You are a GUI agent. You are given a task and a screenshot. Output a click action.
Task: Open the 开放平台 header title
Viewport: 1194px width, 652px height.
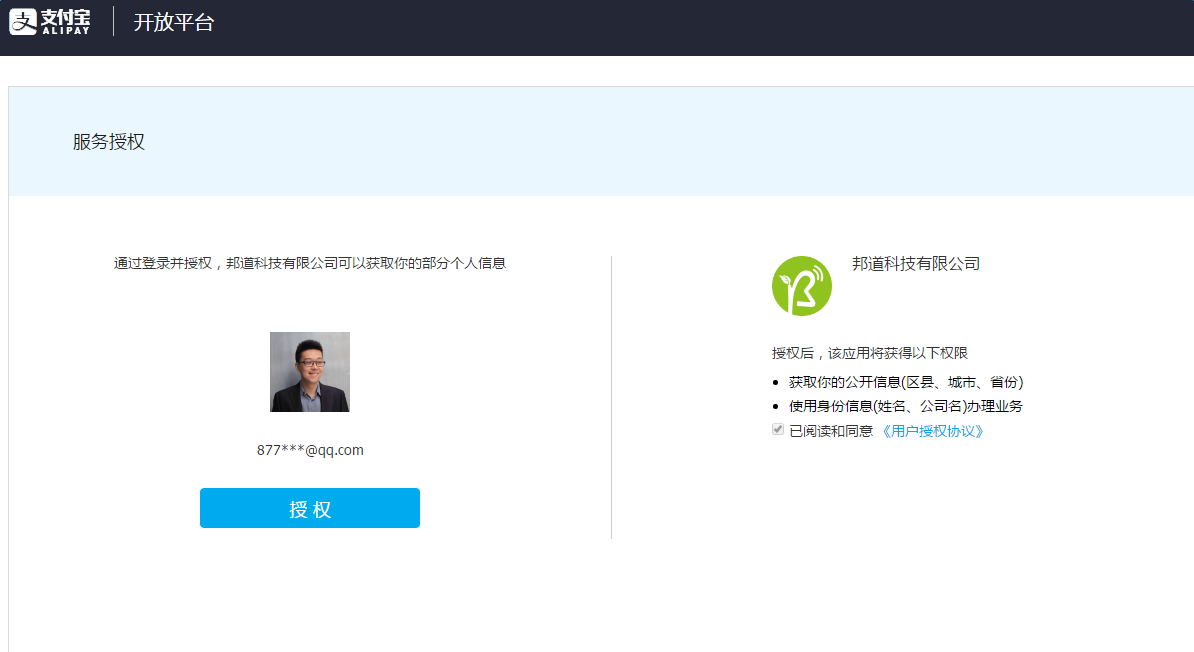[174, 22]
